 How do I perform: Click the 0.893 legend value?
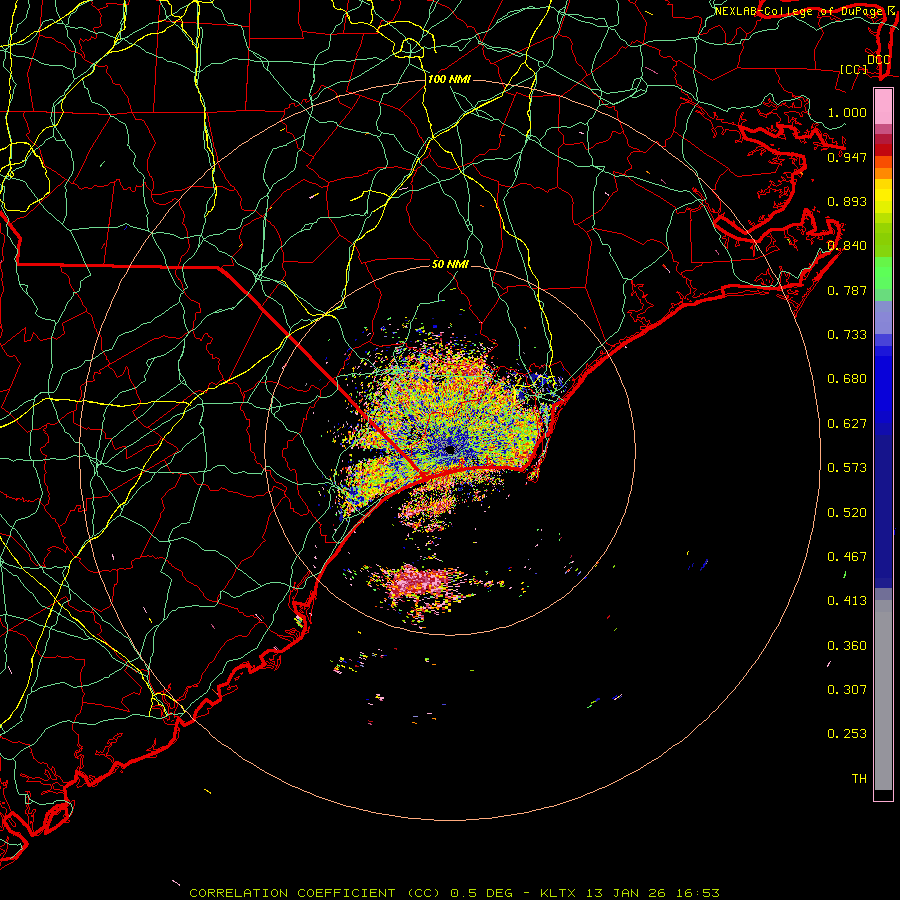click(847, 201)
